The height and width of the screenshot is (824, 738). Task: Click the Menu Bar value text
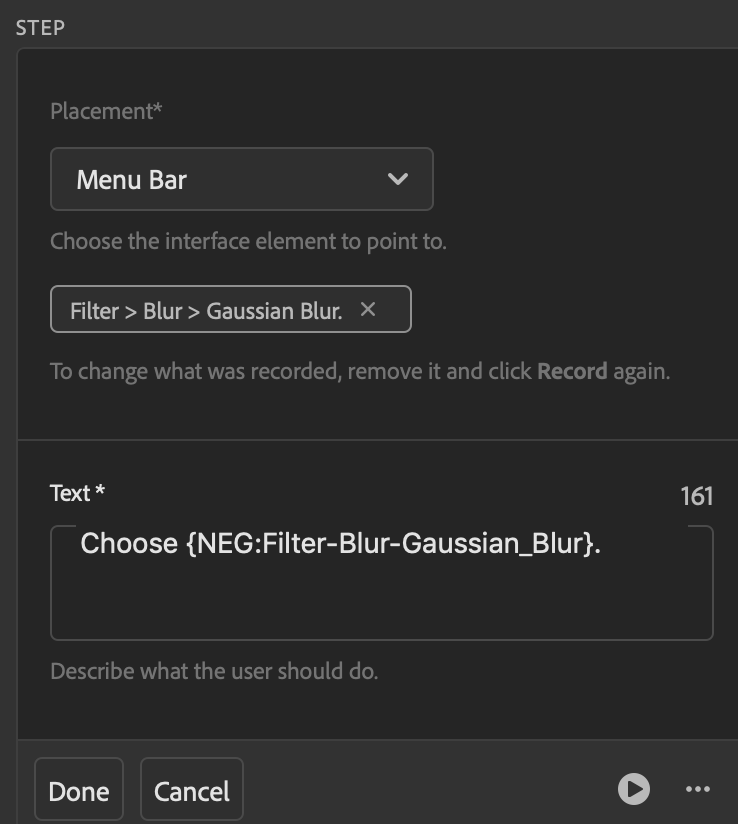tap(131, 180)
